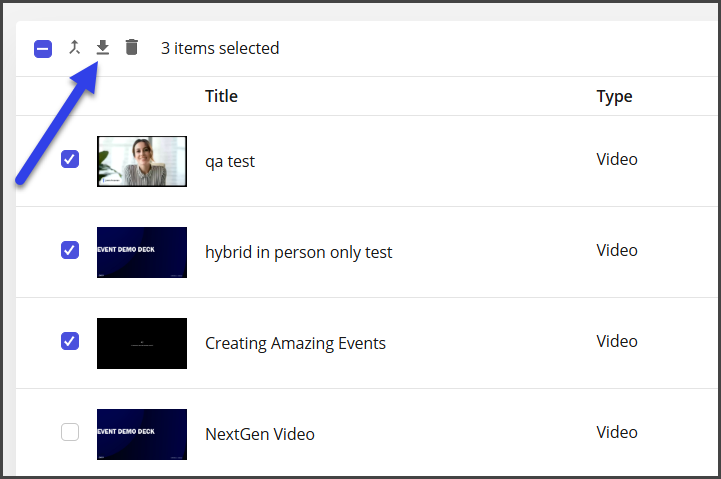Download the selected items
This screenshot has width=721, height=479.
click(x=103, y=47)
